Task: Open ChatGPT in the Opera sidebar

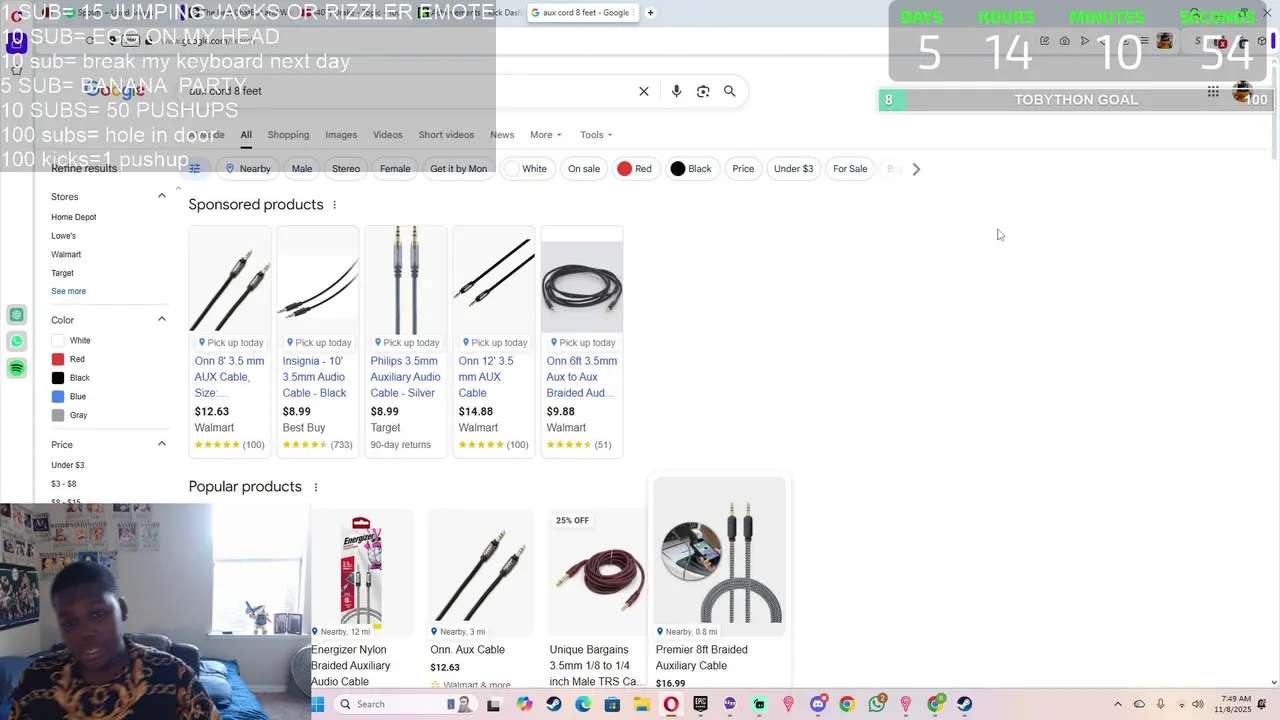Action: [x=17, y=315]
